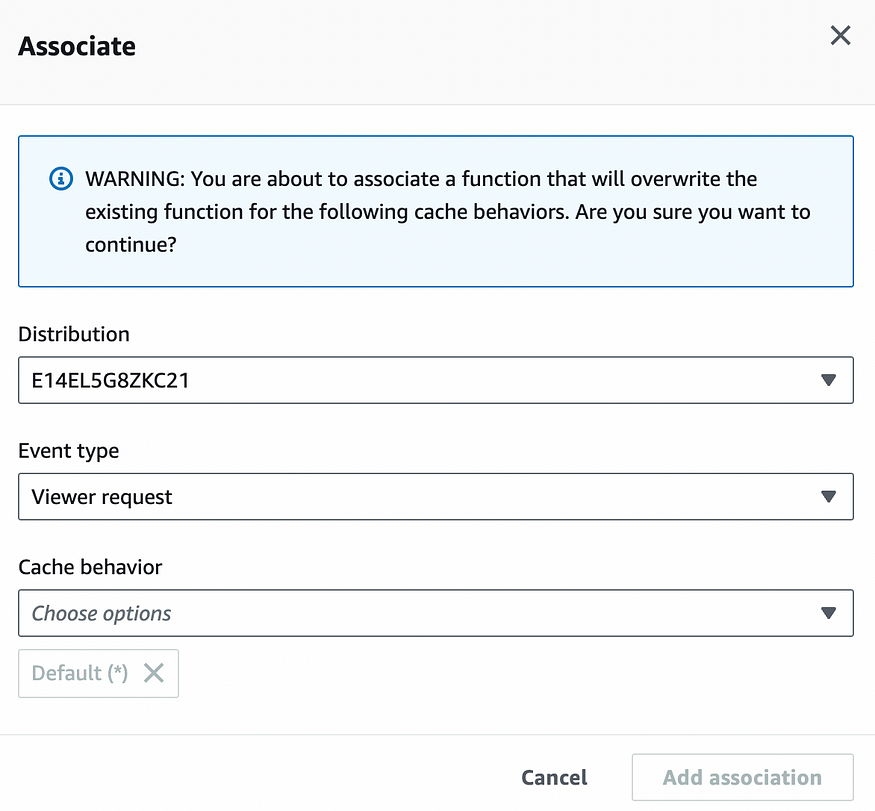This screenshot has width=875, height=811.
Task: Select the E14EL5G8ZKC21 distribution field
Action: (436, 380)
